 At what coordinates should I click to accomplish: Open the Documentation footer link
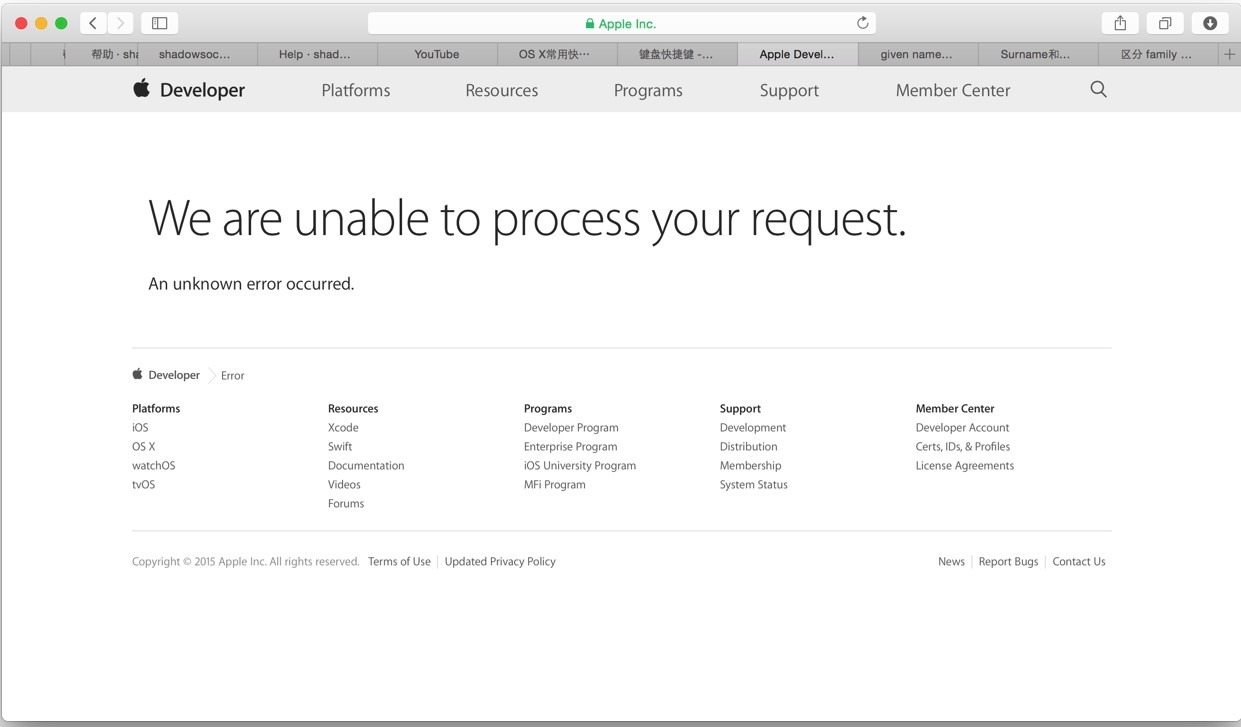(366, 466)
